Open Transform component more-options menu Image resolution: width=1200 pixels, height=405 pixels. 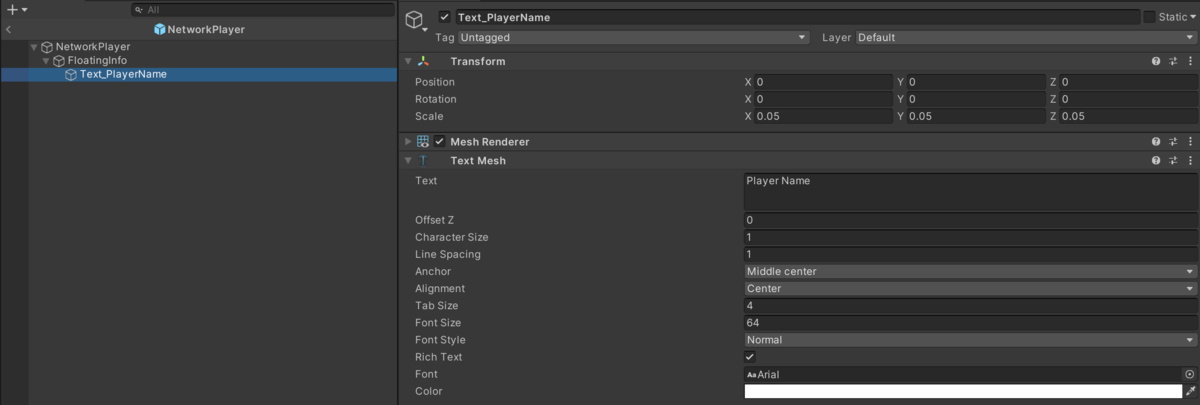point(1190,61)
